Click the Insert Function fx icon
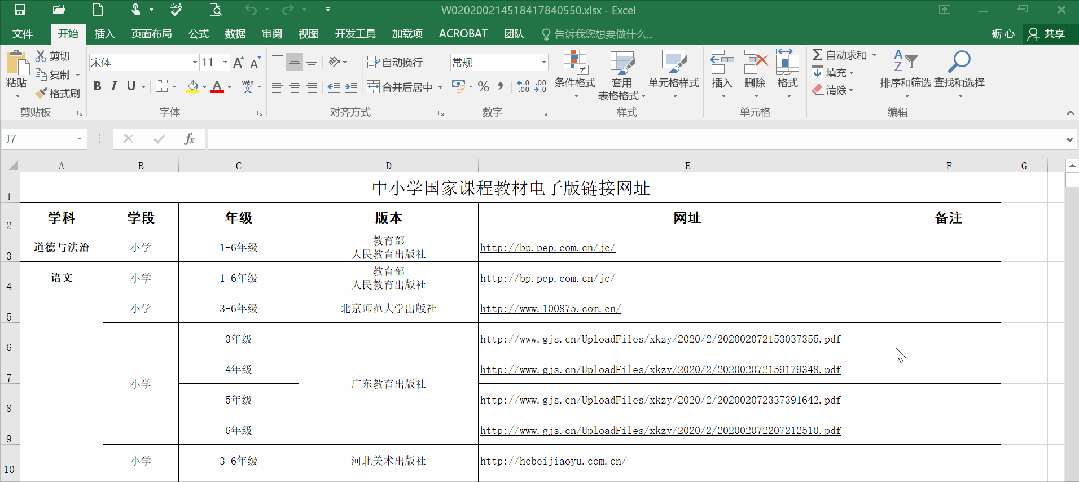1079x482 pixels. pos(189,139)
